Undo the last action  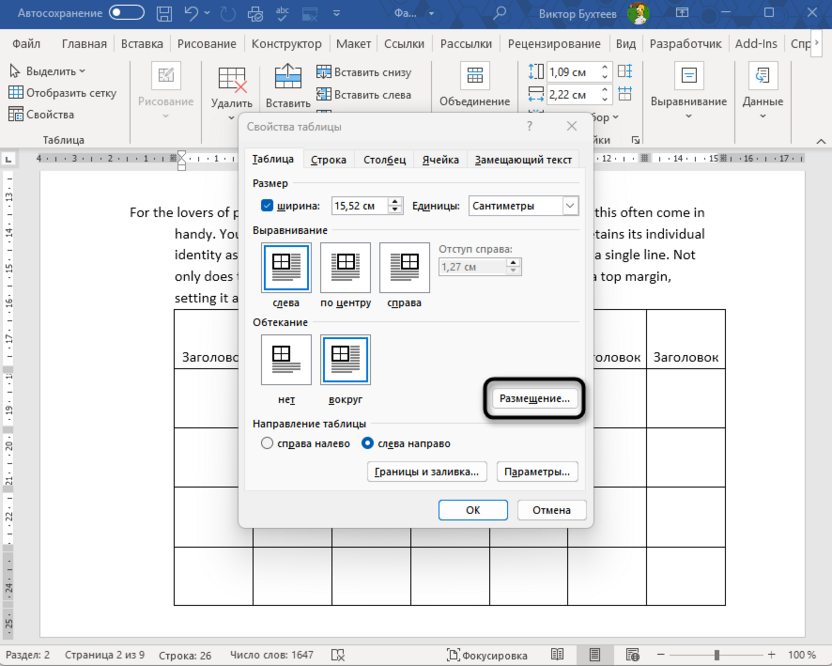192,13
